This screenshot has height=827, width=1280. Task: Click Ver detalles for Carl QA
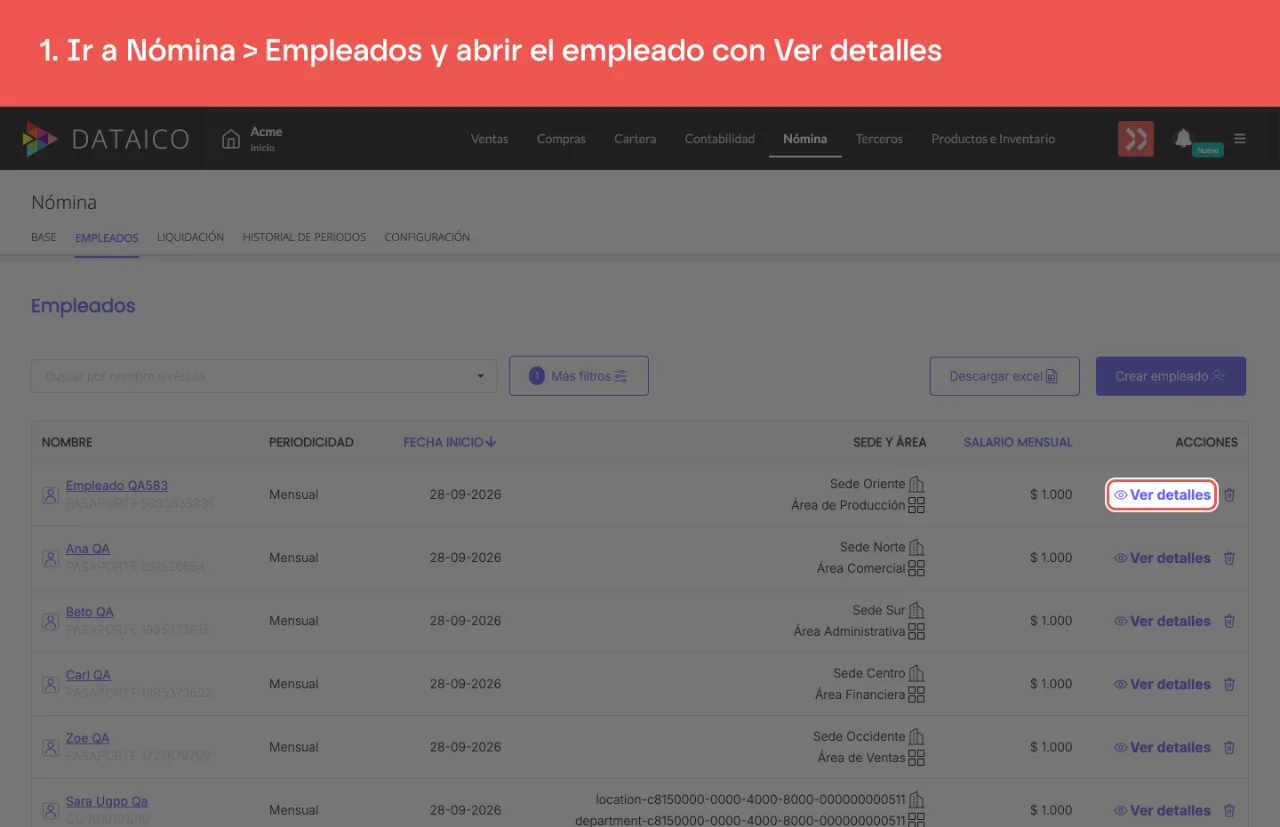tap(1162, 684)
